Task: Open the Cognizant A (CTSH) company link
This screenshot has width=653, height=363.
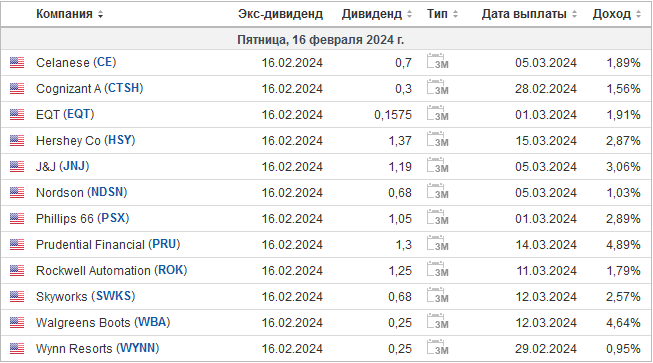Action: (x=90, y=88)
